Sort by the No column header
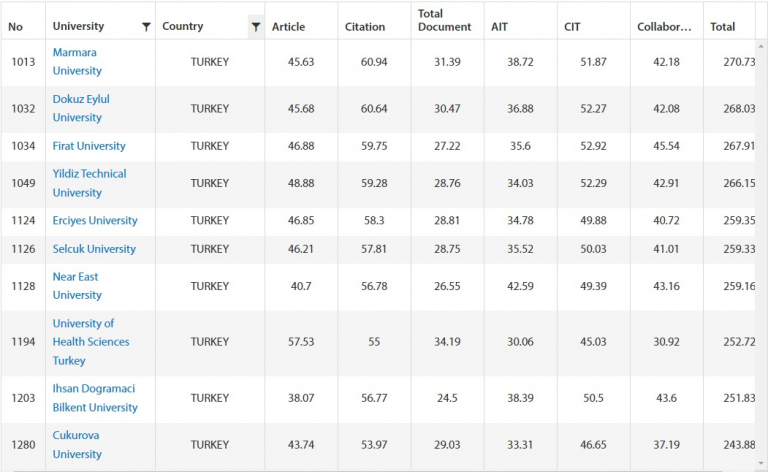Image resolution: width=768 pixels, height=472 pixels. [x=16, y=27]
